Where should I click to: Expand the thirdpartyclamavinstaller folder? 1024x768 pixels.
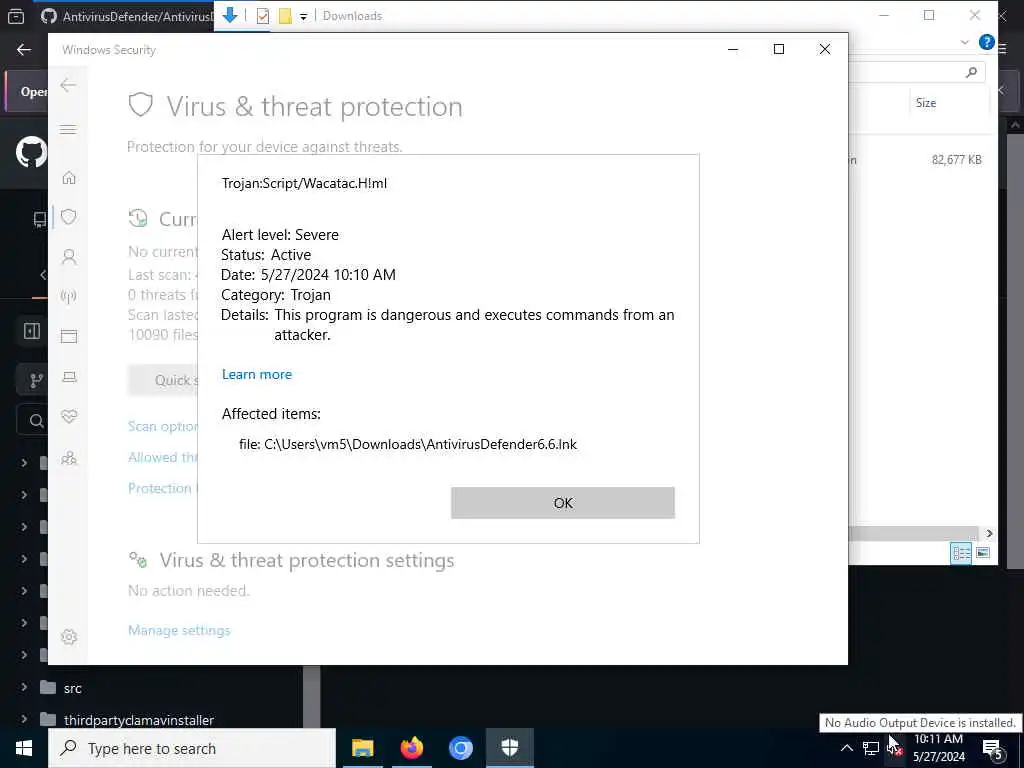(x=24, y=719)
